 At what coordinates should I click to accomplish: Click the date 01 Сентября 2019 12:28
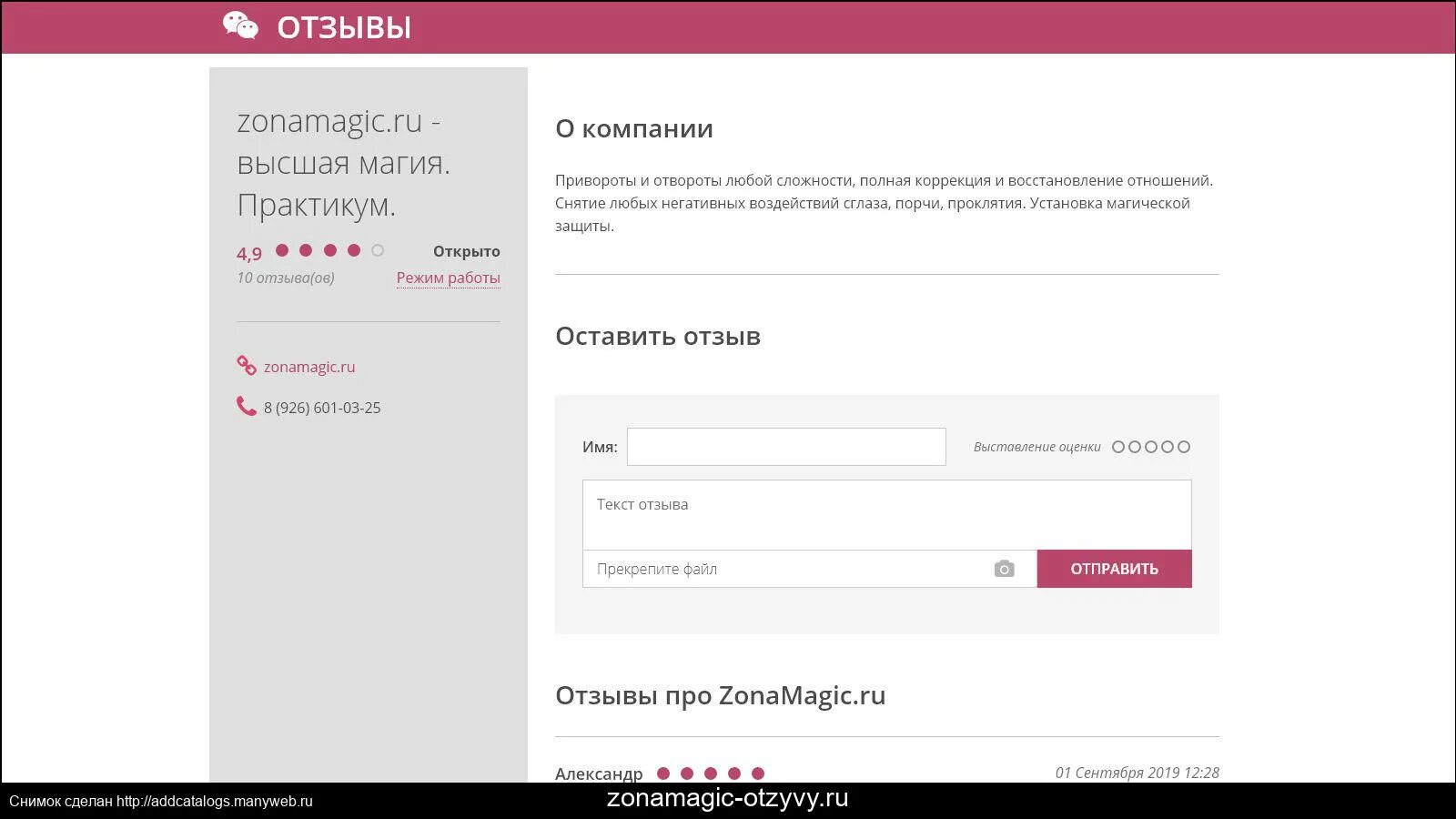tap(1137, 773)
